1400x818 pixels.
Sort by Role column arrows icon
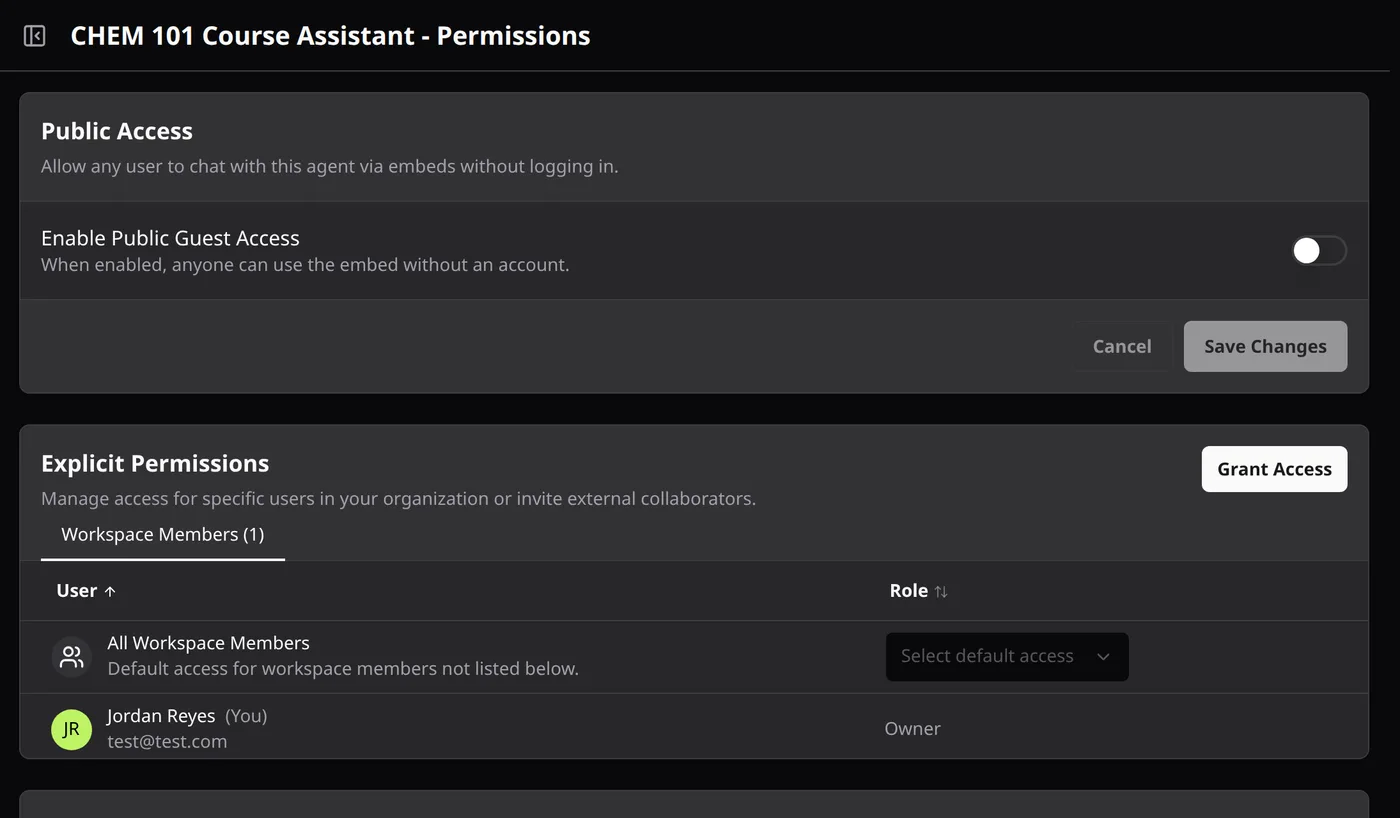click(941, 591)
